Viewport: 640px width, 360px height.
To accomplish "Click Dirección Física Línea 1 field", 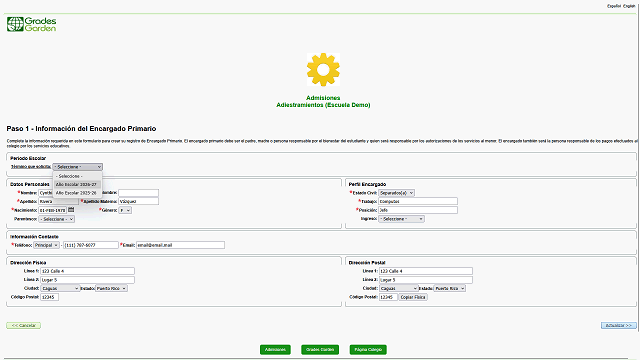I will coord(87,271).
